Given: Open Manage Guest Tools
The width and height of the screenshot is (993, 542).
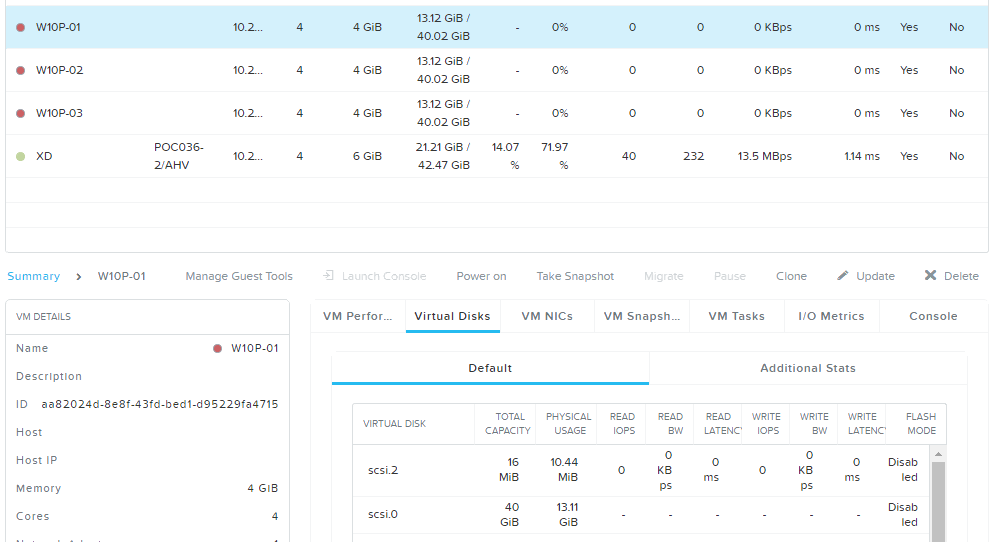Looking at the screenshot, I should (239, 276).
